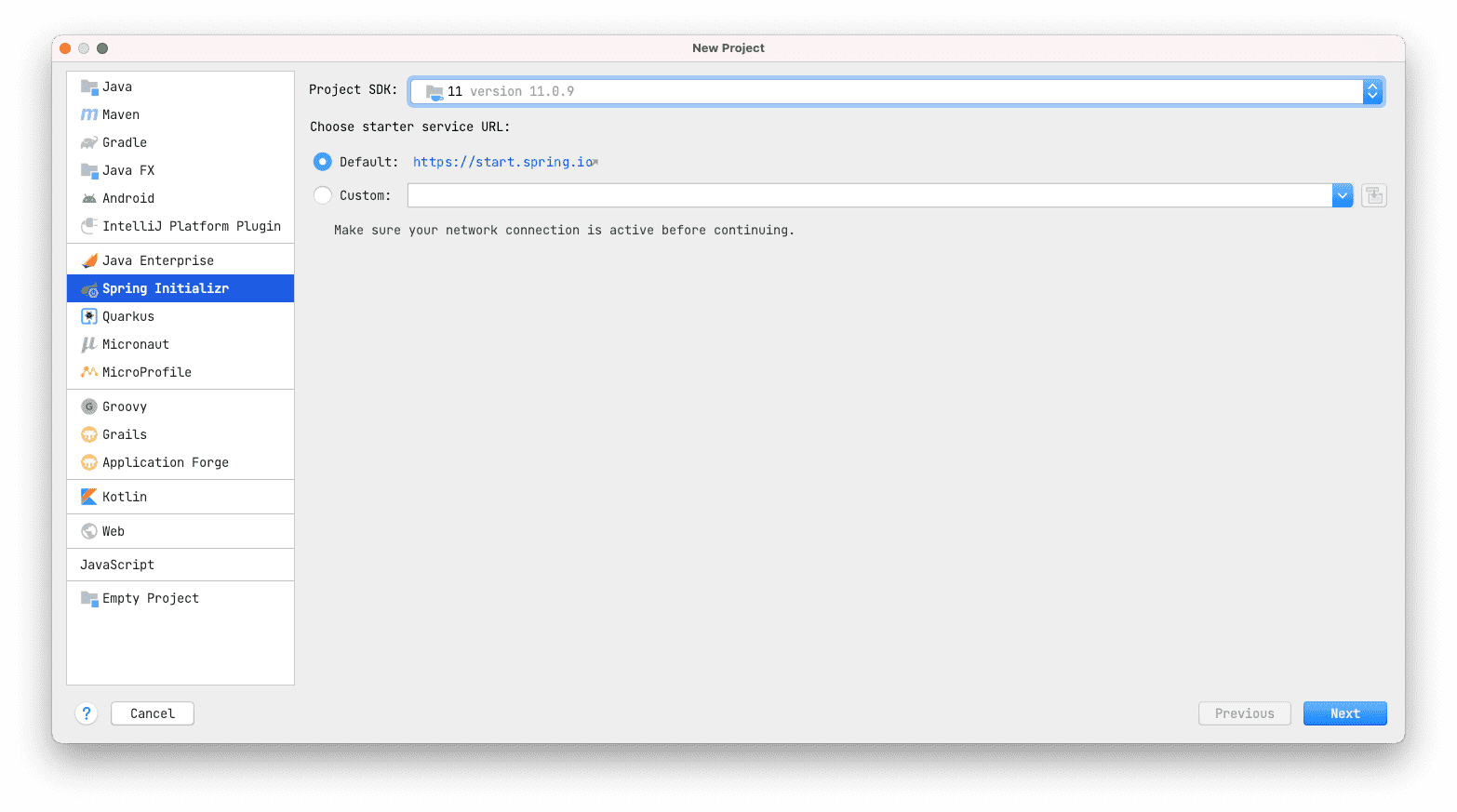
Task: Choose the Kotlin project generator
Action: [122, 497]
